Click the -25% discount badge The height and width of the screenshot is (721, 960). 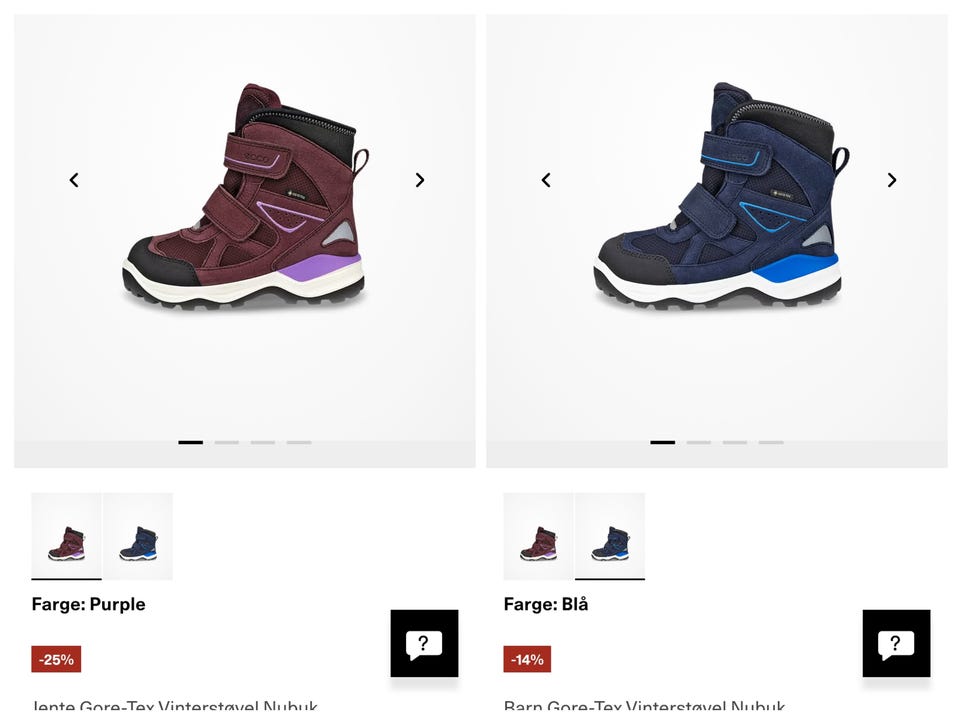56,659
